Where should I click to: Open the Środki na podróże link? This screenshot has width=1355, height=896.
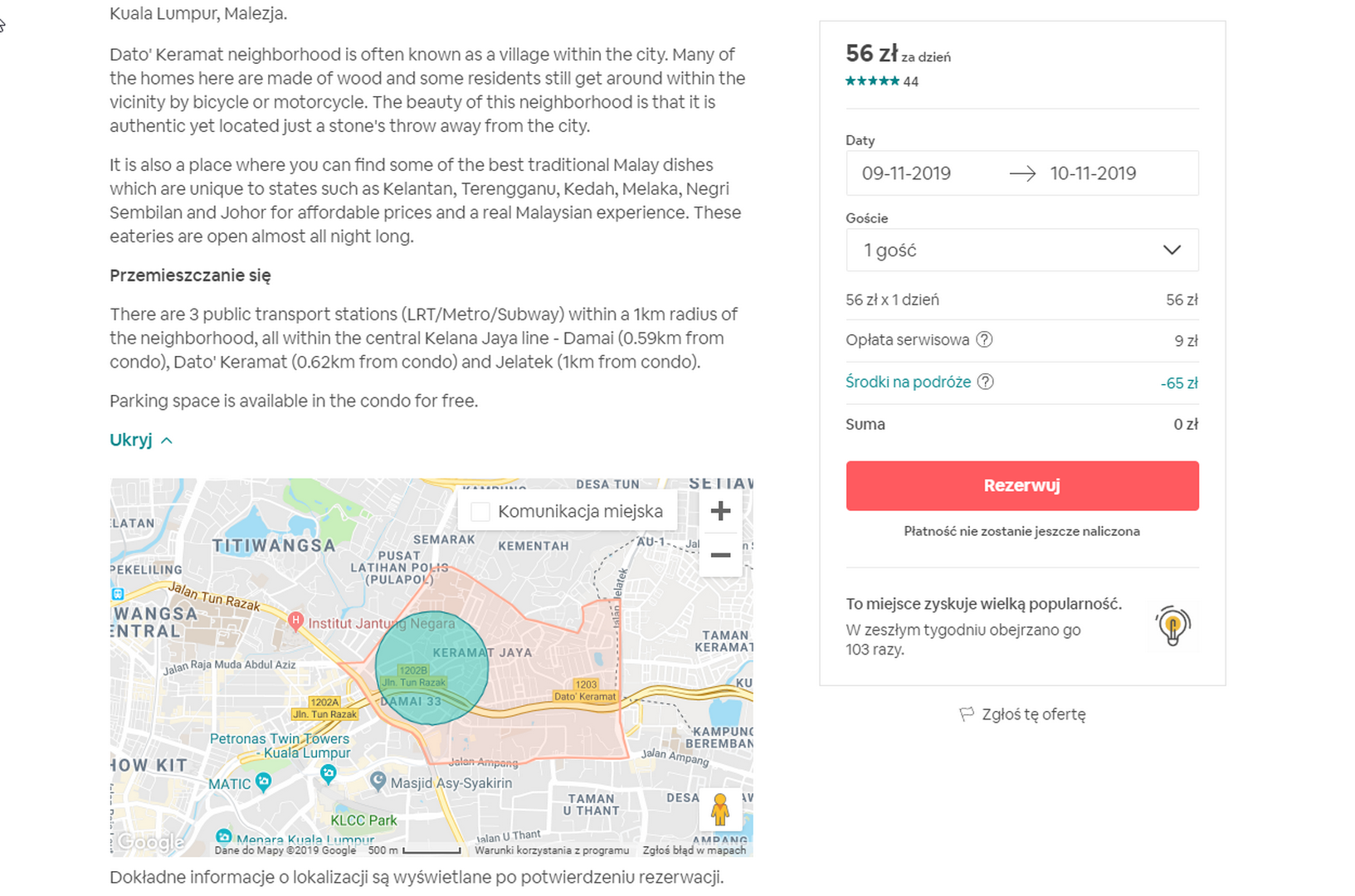pos(908,382)
